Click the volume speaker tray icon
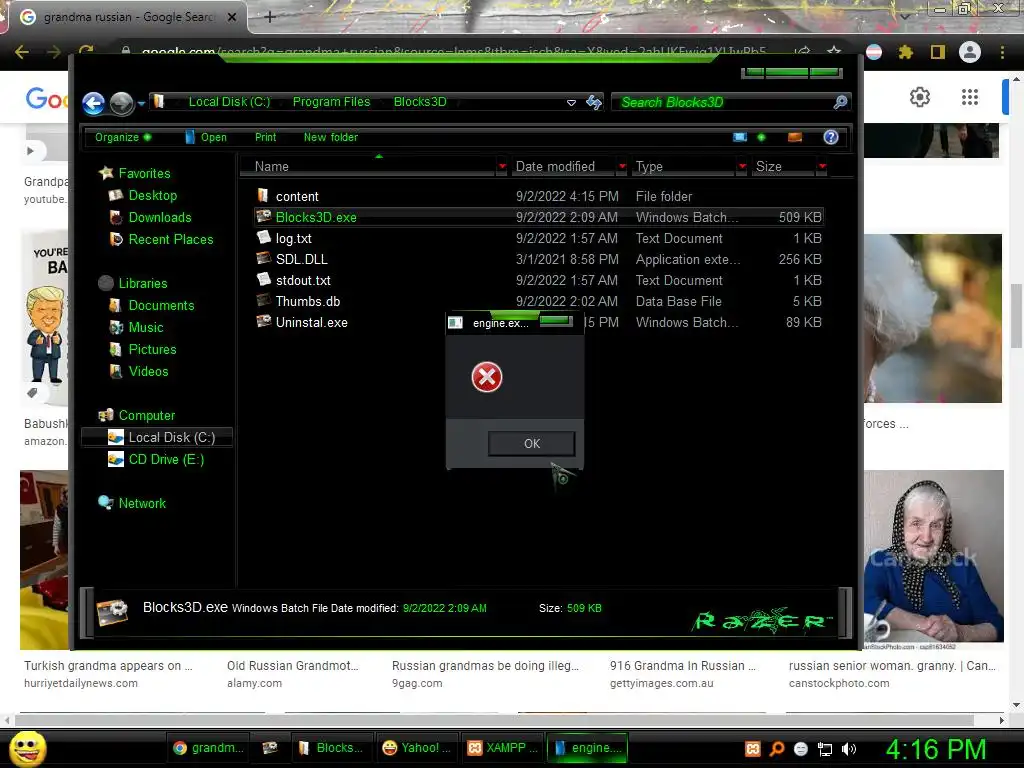1024x768 pixels. pyautogui.click(x=849, y=749)
